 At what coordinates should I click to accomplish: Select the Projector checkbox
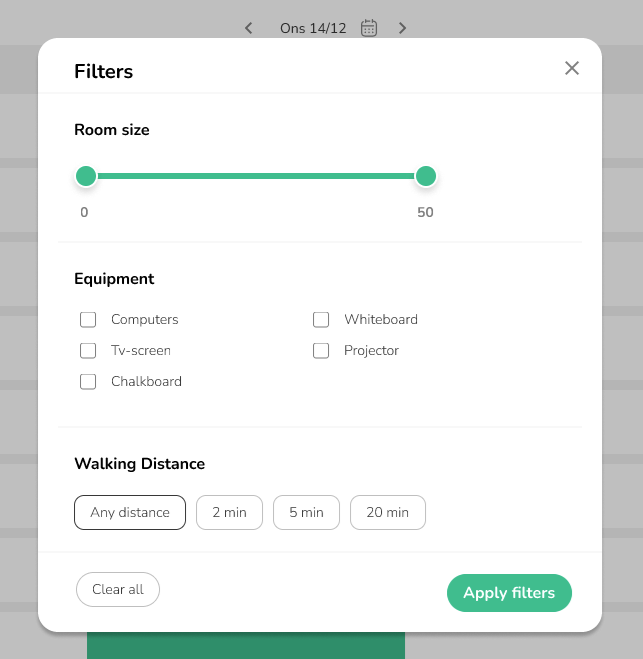321,351
